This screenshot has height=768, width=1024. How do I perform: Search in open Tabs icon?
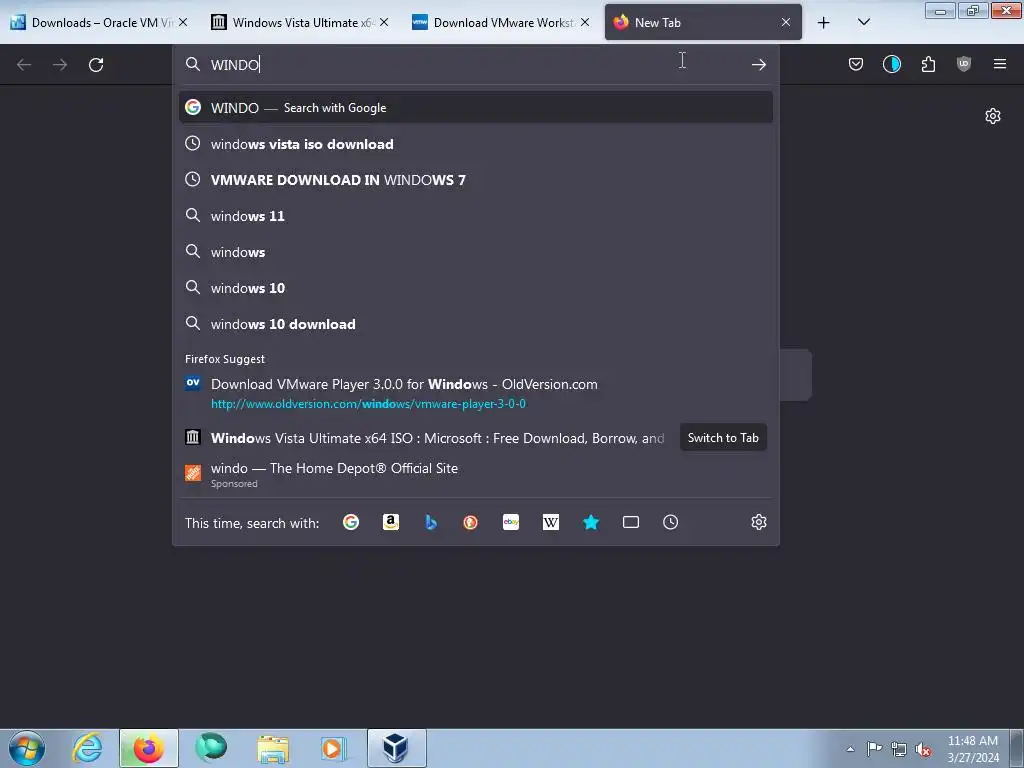(630, 522)
